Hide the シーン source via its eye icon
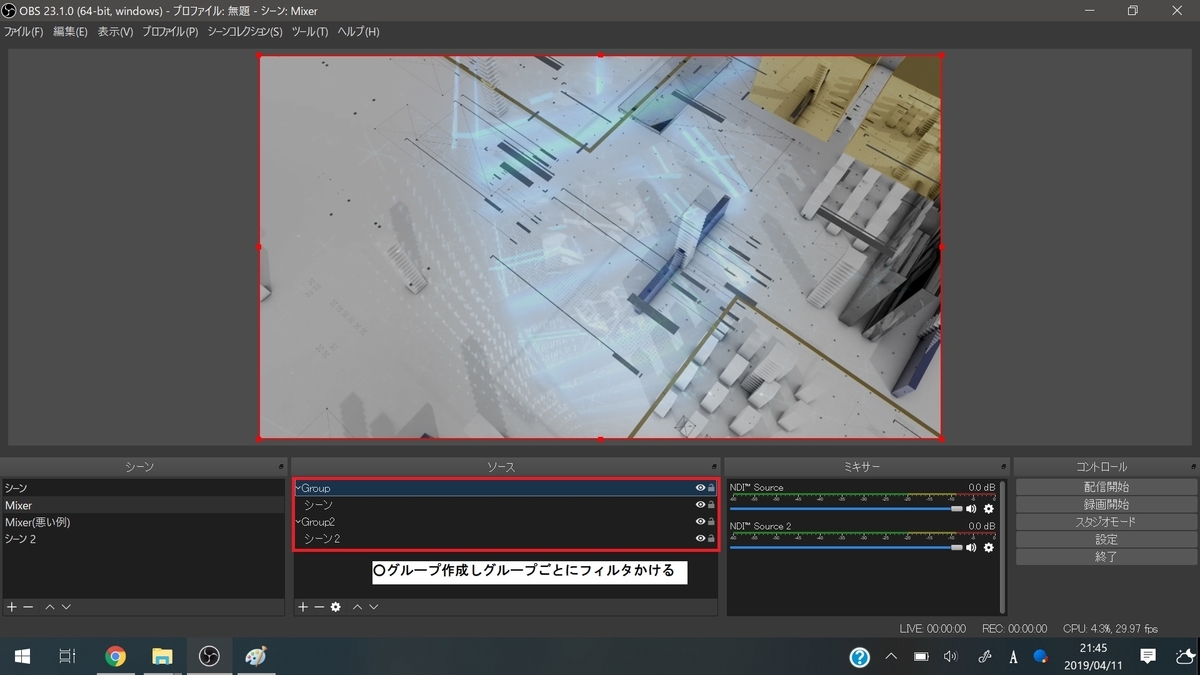Viewport: 1200px width, 675px height. [x=700, y=505]
